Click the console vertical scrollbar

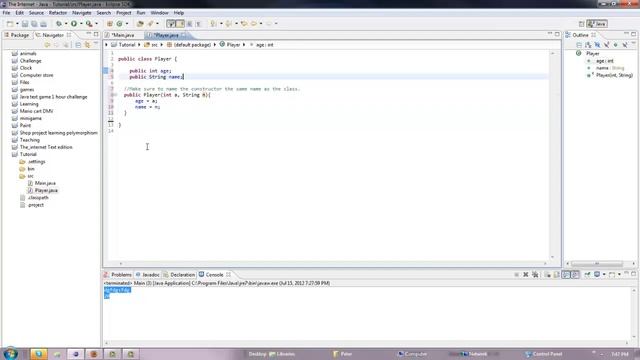click(634, 313)
